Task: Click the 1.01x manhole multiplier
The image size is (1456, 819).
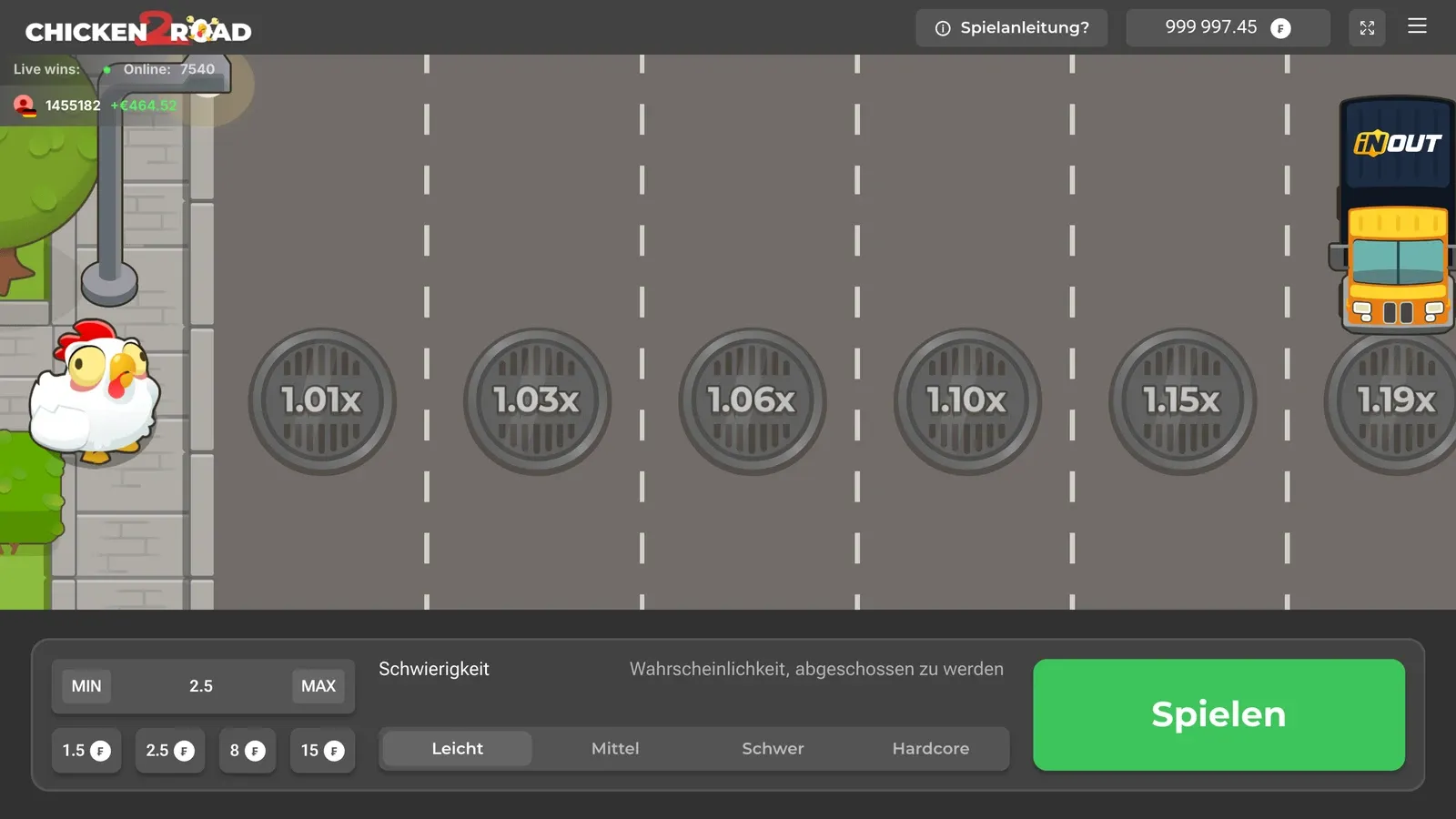Action: point(322,401)
